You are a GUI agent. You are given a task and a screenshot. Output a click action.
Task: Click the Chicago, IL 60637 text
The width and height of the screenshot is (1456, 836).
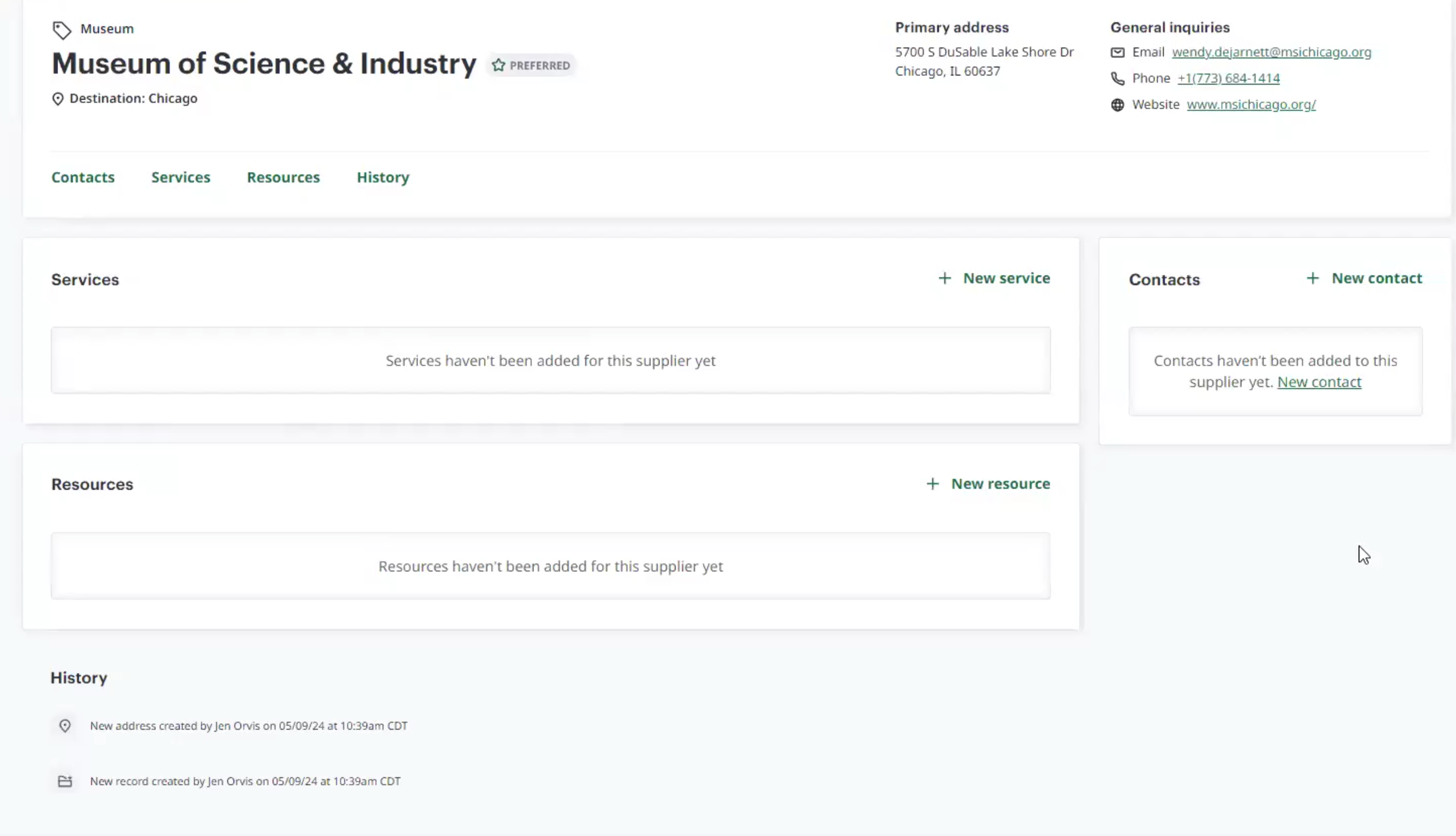[x=947, y=71]
